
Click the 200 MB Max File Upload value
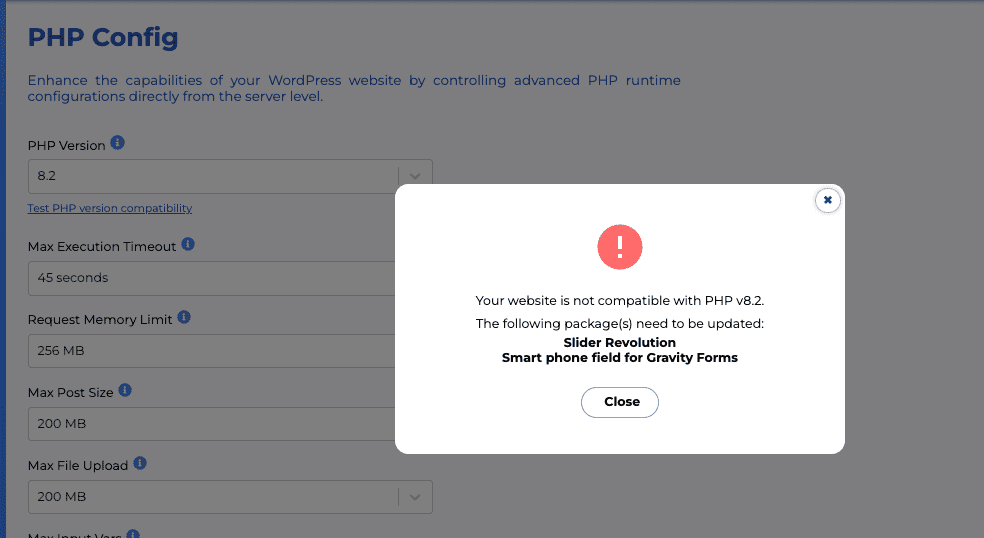click(x=61, y=497)
